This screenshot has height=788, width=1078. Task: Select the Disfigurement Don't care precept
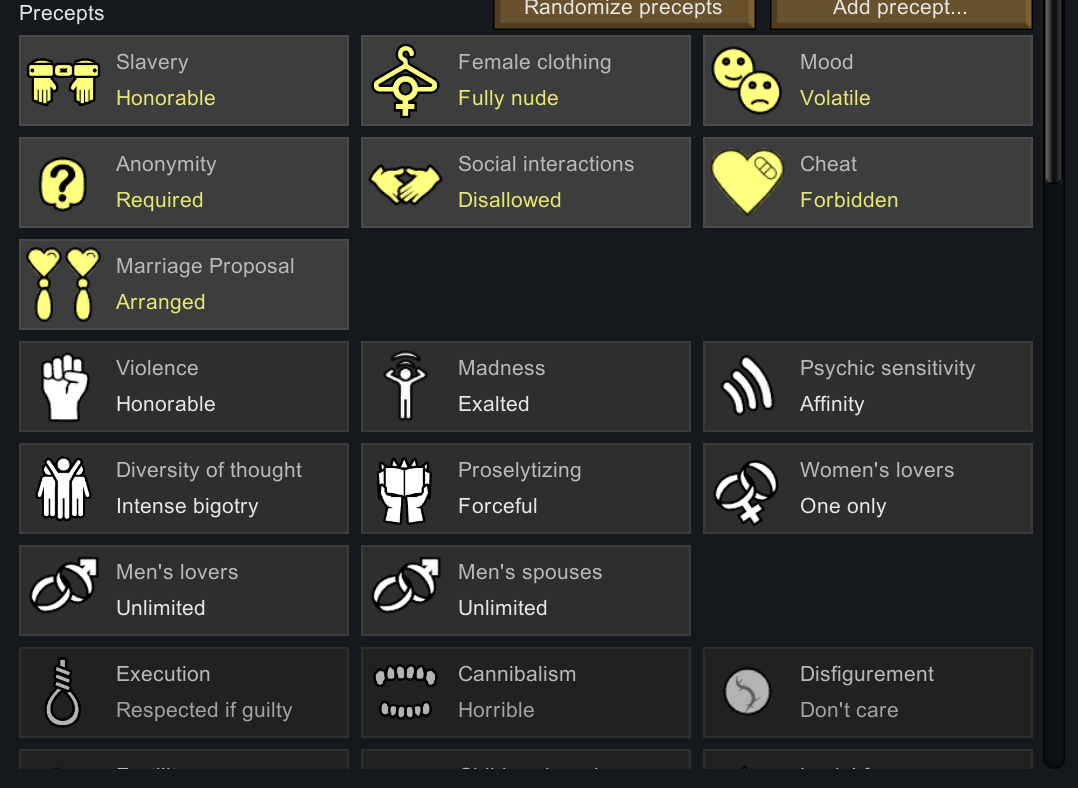(868, 691)
